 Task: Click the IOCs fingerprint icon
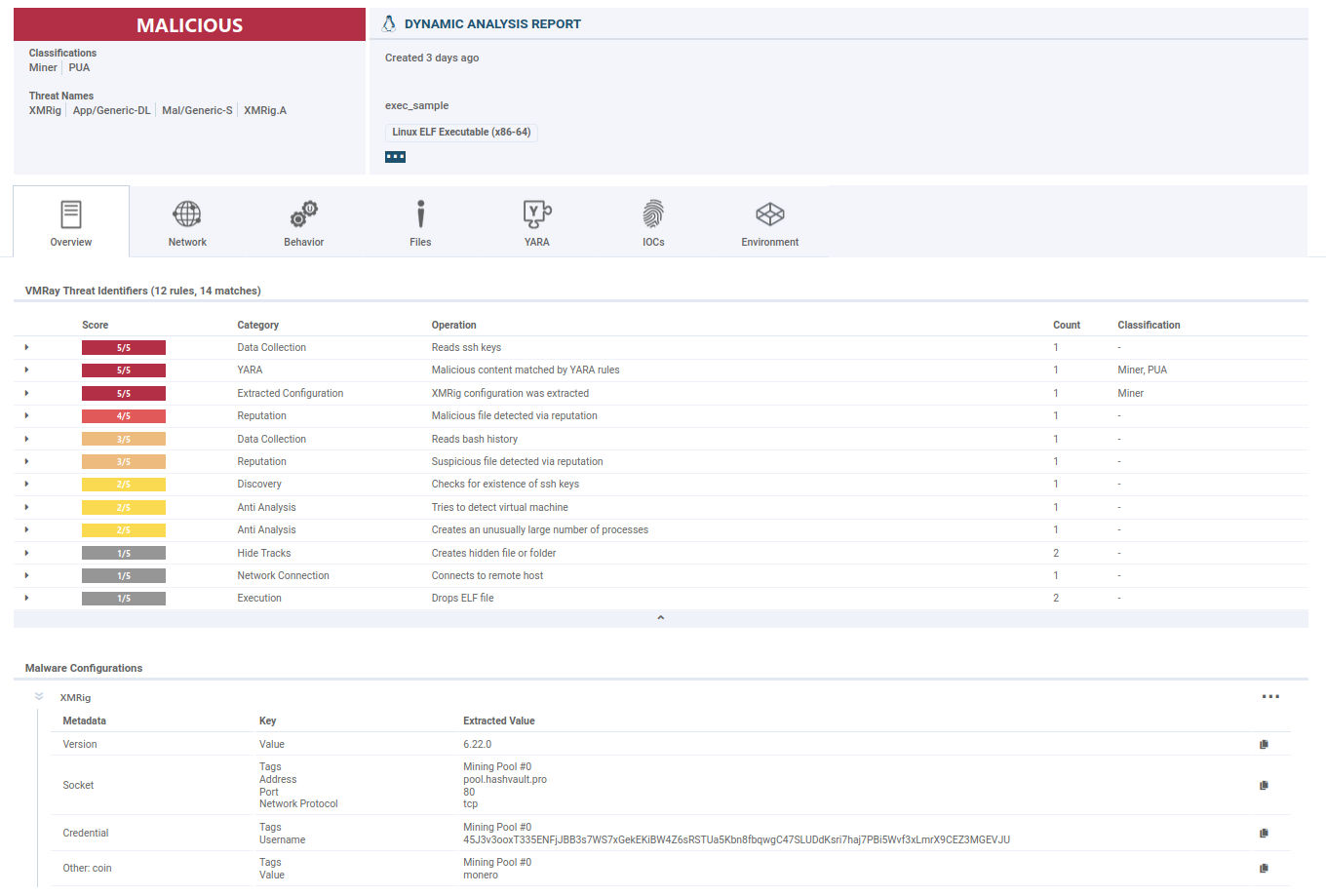[653, 214]
